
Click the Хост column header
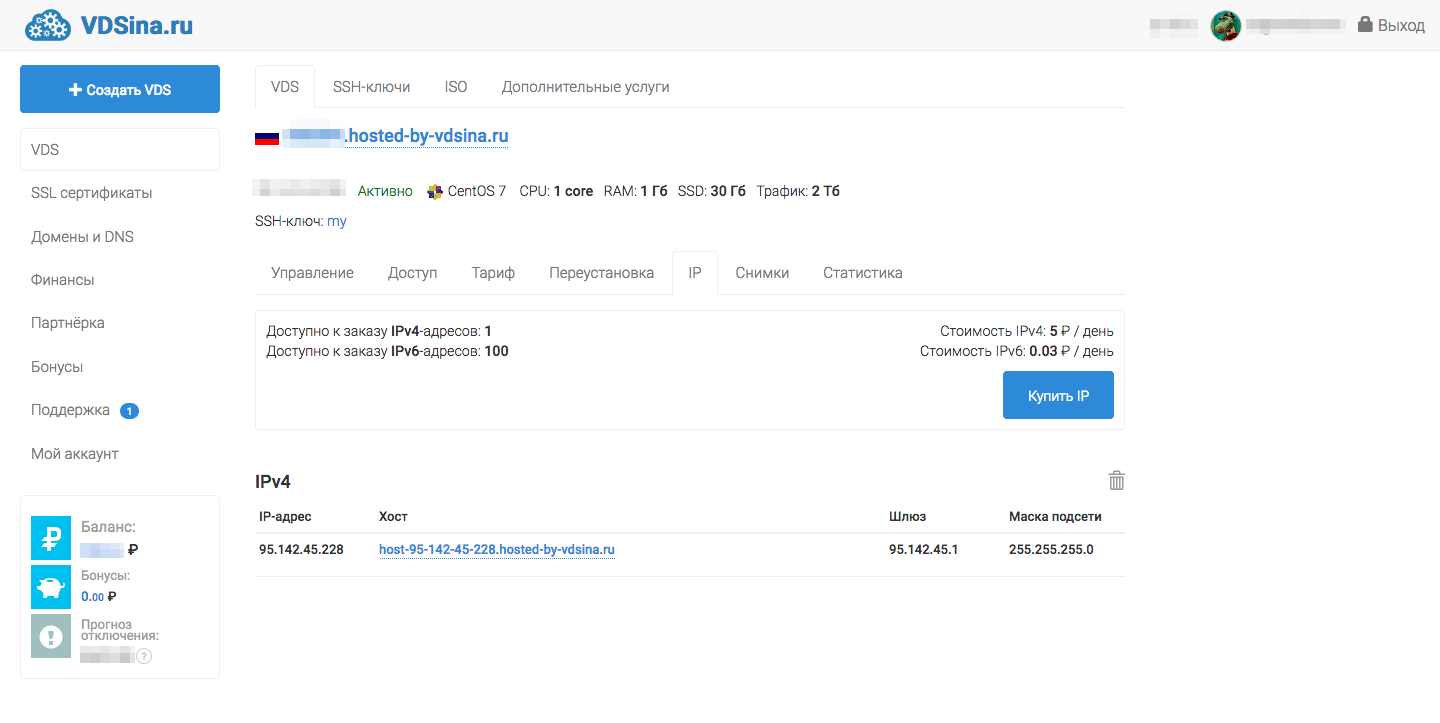click(393, 517)
